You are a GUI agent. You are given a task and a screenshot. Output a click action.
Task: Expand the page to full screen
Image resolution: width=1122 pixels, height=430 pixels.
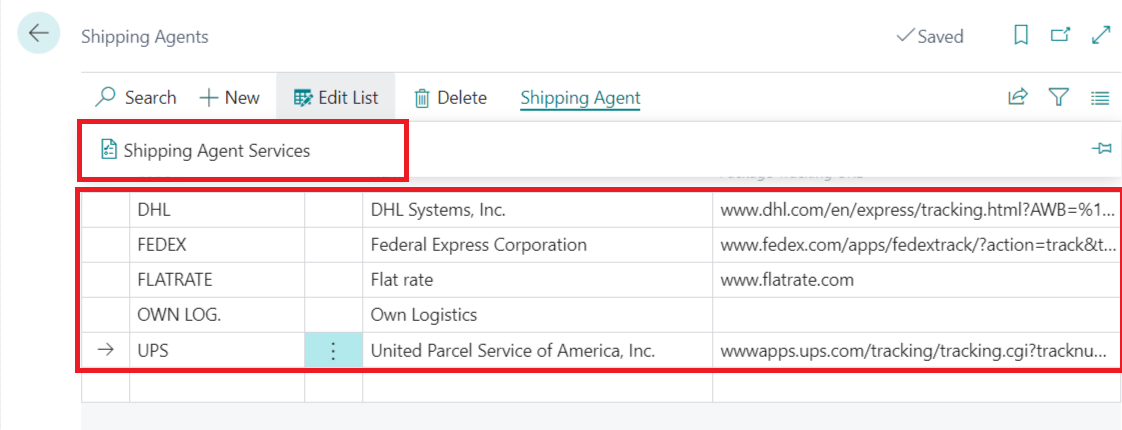click(1101, 36)
